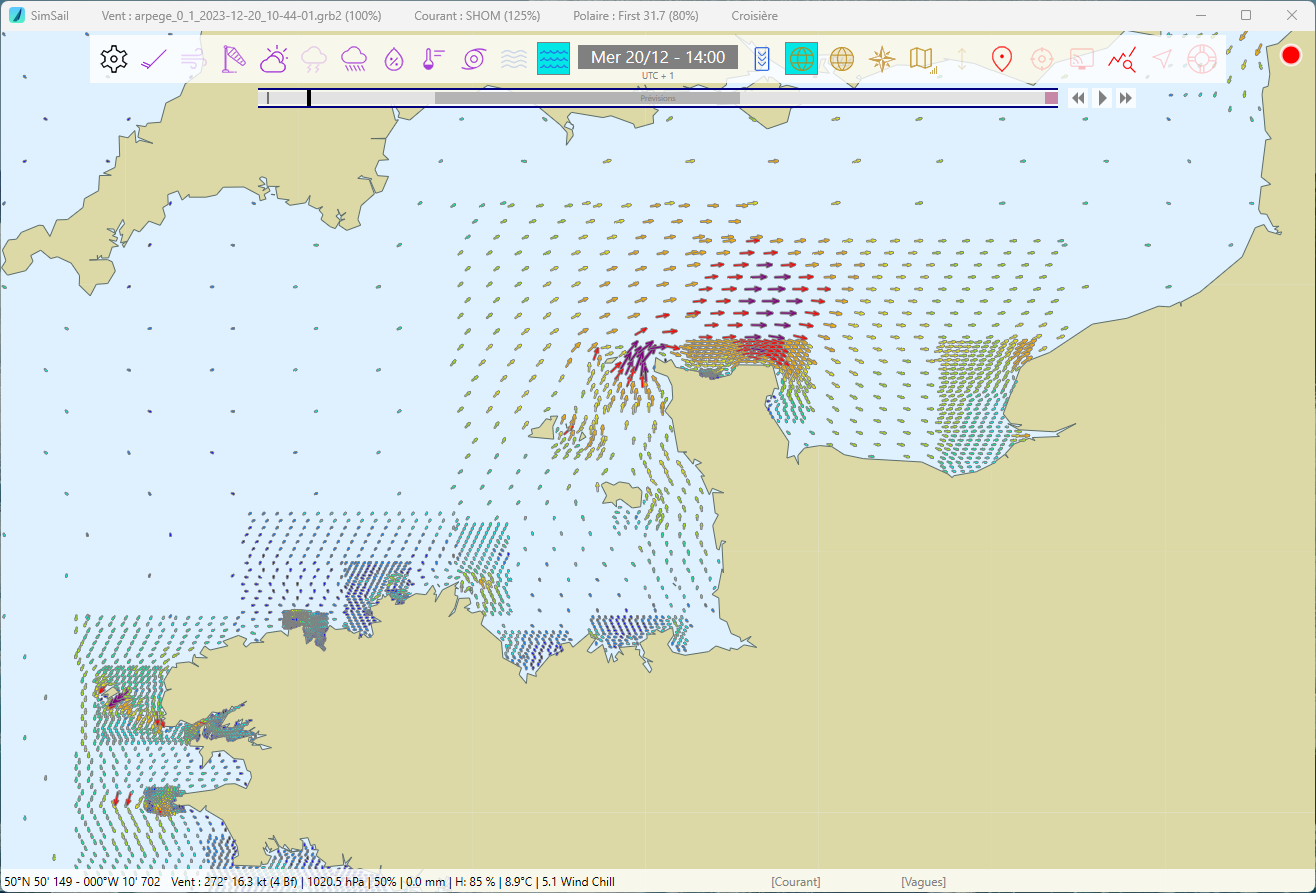Toggle the red record button
The height and width of the screenshot is (893, 1316).
click(x=1290, y=56)
